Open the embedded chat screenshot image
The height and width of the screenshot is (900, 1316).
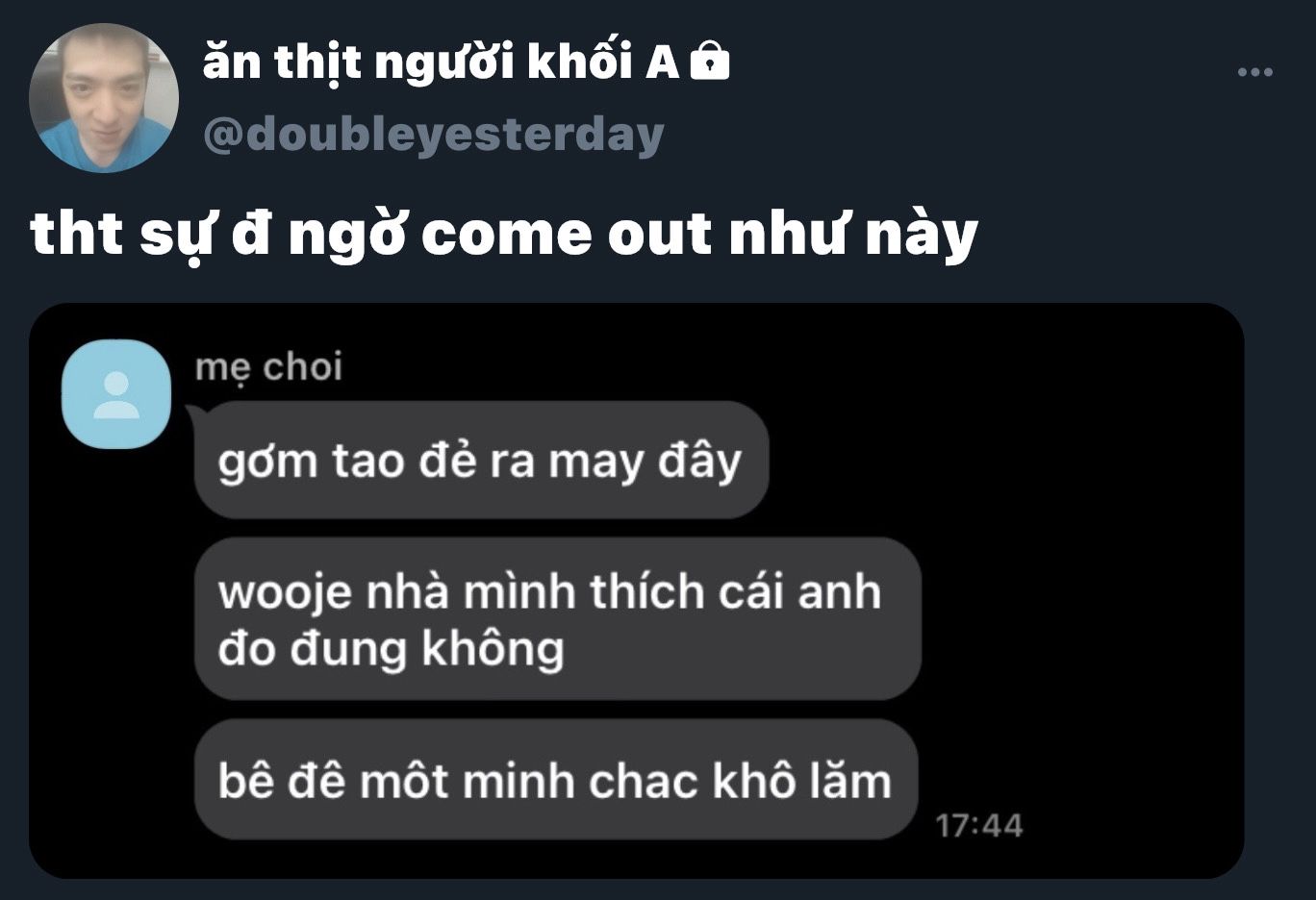(x=636, y=590)
